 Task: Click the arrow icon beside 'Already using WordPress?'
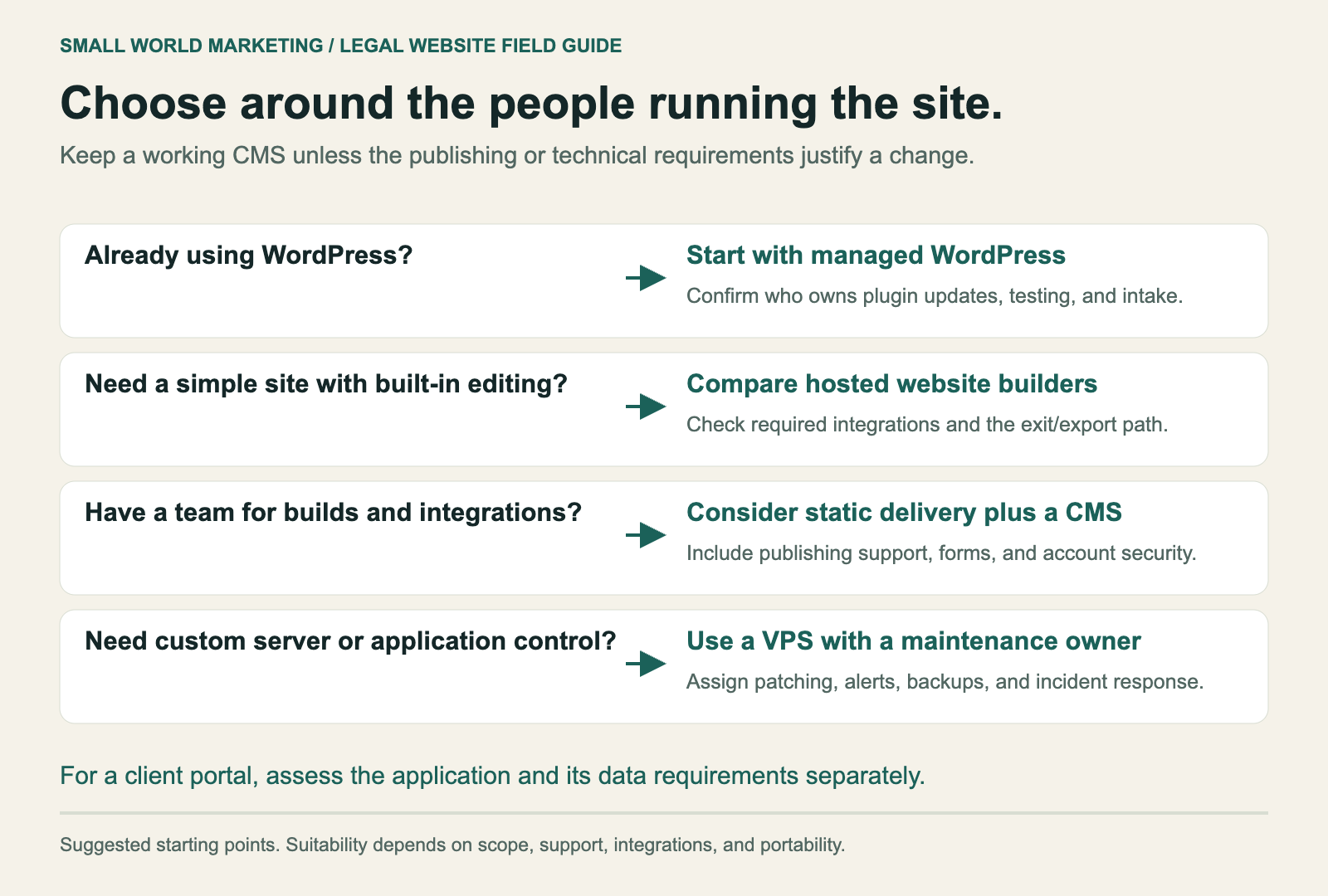(646, 278)
